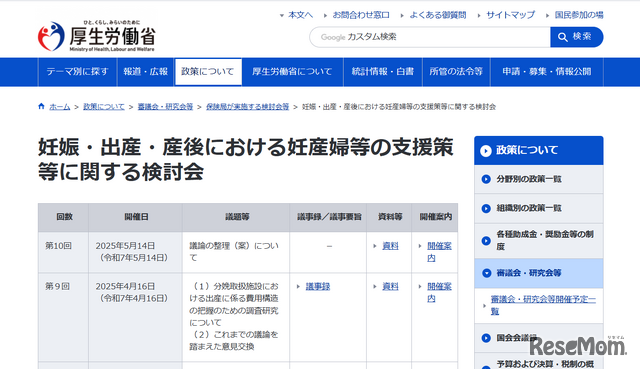Click 第9回 row cell
This screenshot has width=640, height=369.
click(x=63, y=317)
